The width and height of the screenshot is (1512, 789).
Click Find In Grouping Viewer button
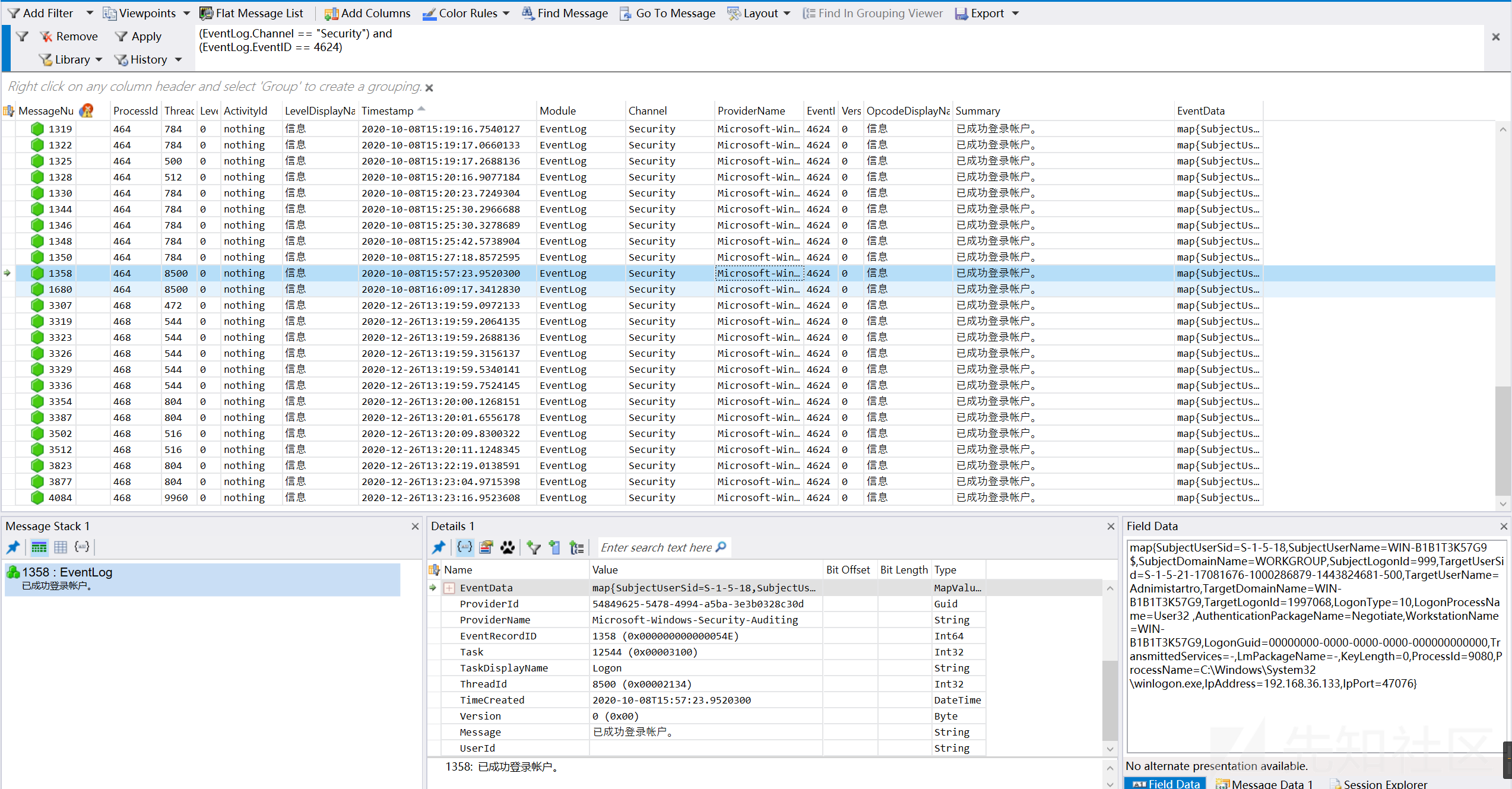pos(872,13)
